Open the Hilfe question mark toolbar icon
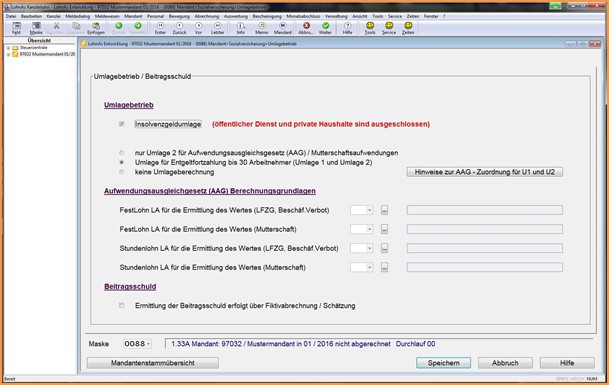609x385 pixels. [x=347, y=28]
